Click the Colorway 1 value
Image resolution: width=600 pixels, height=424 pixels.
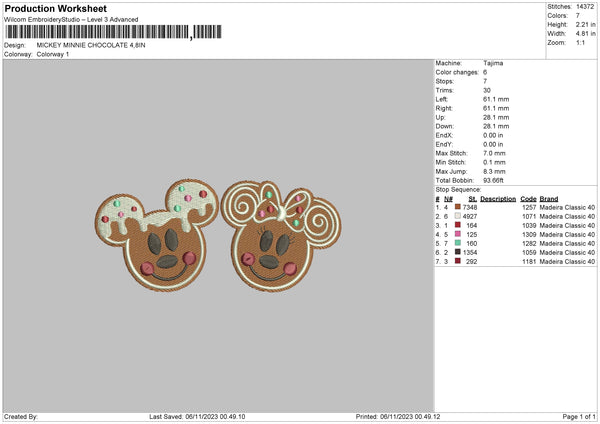[x=53, y=54]
